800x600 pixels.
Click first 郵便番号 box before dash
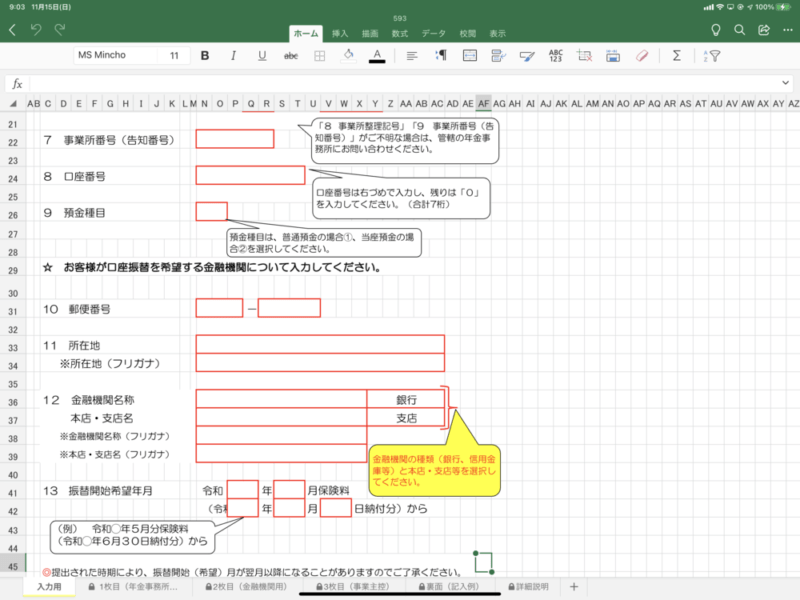tap(219, 308)
